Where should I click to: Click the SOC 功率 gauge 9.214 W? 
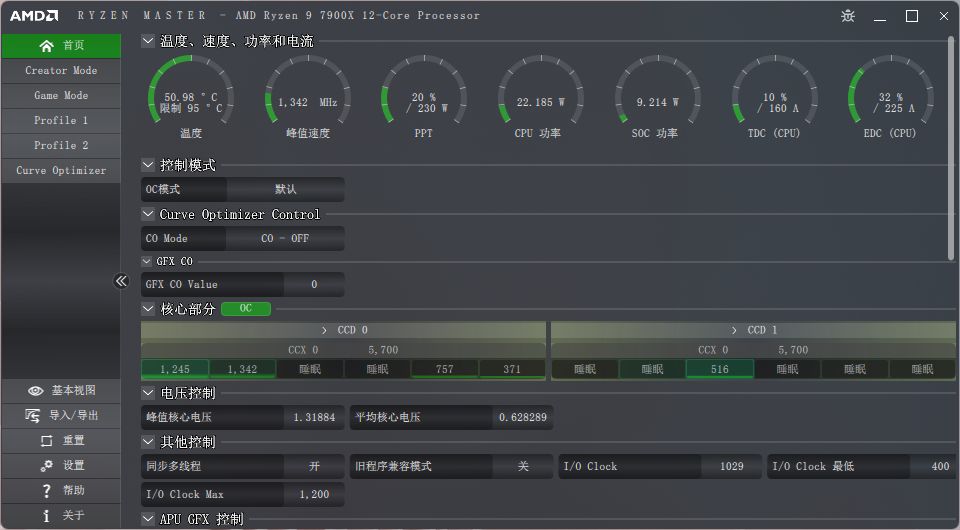[658, 90]
